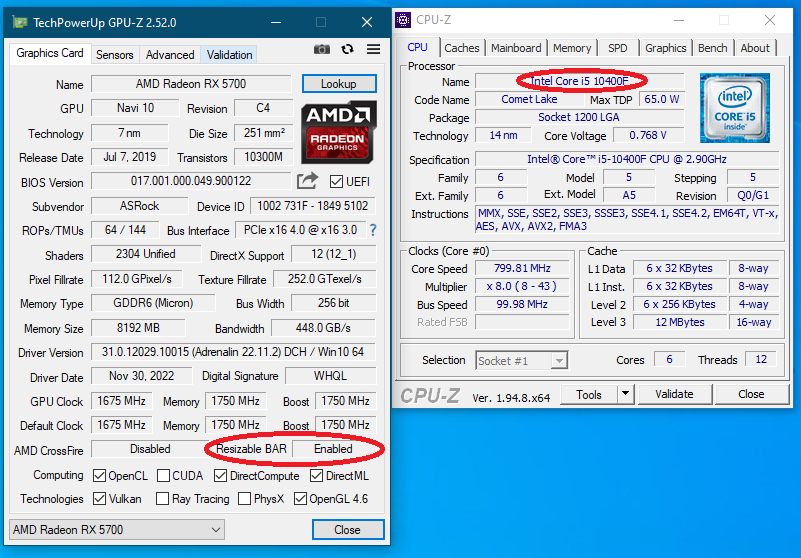This screenshot has height=558, width=801.
Task: Toggle the PhysX checkbox
Action: [x=244, y=499]
